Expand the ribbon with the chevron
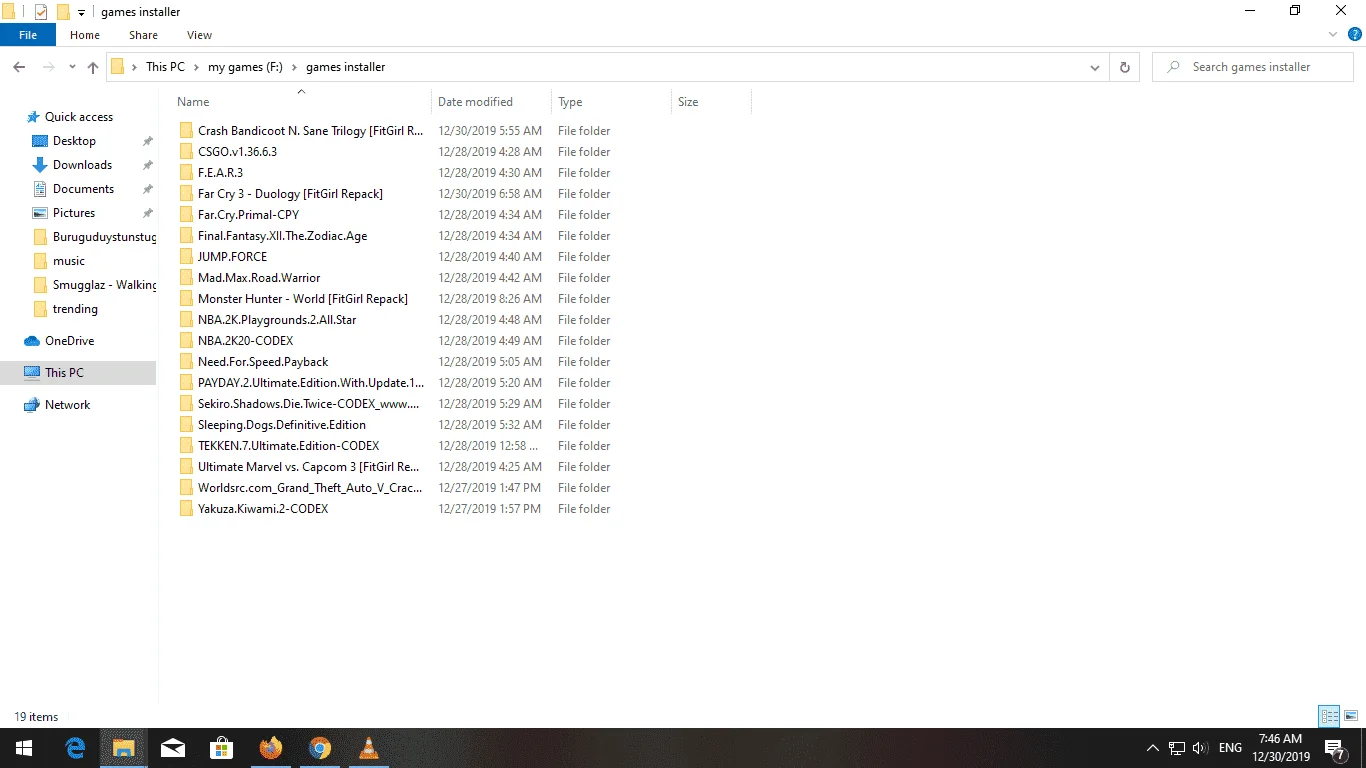This screenshot has width=1366, height=768. [1333, 34]
